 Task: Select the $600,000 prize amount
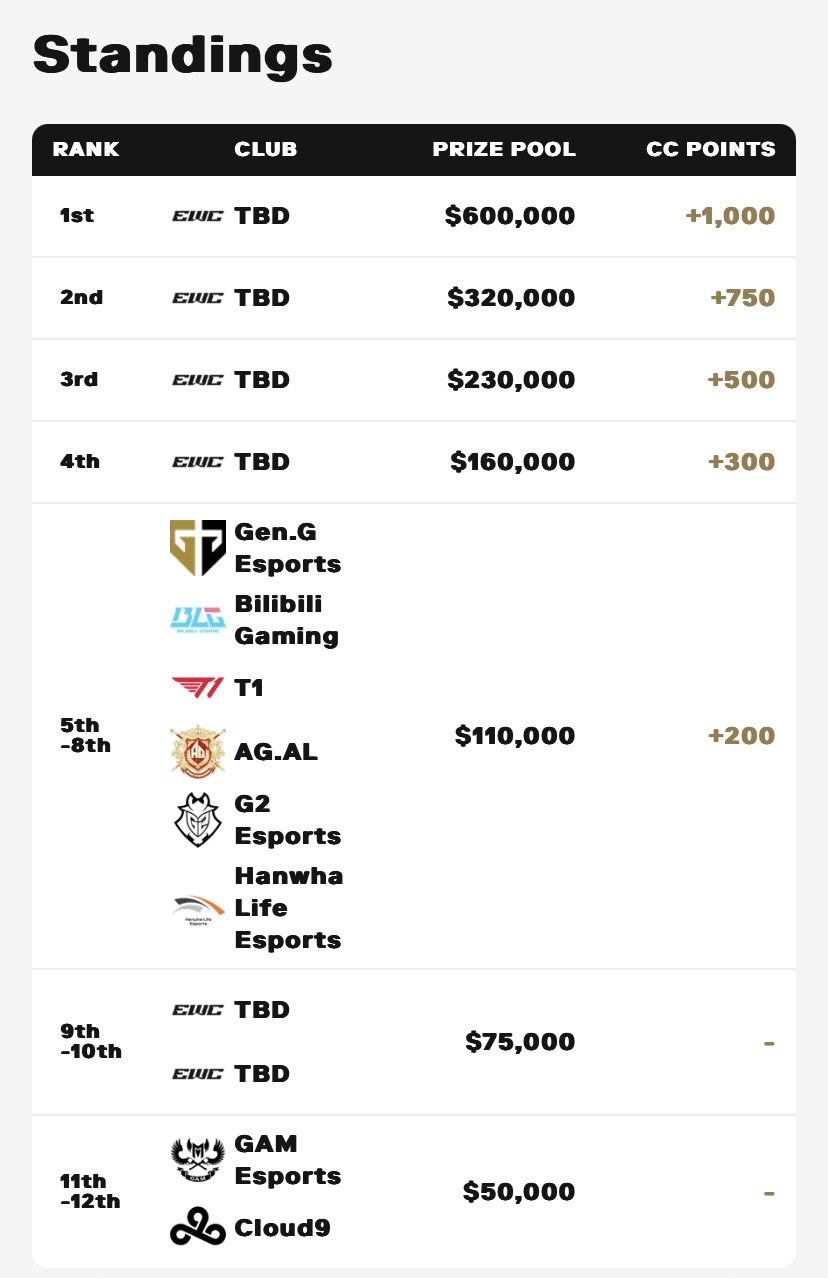(510, 216)
